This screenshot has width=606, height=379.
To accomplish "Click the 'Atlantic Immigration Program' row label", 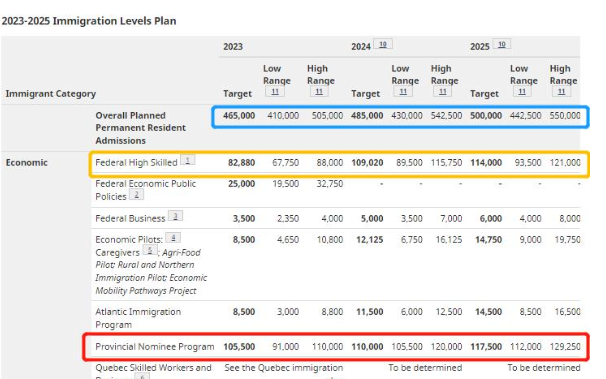I will coord(138,318).
